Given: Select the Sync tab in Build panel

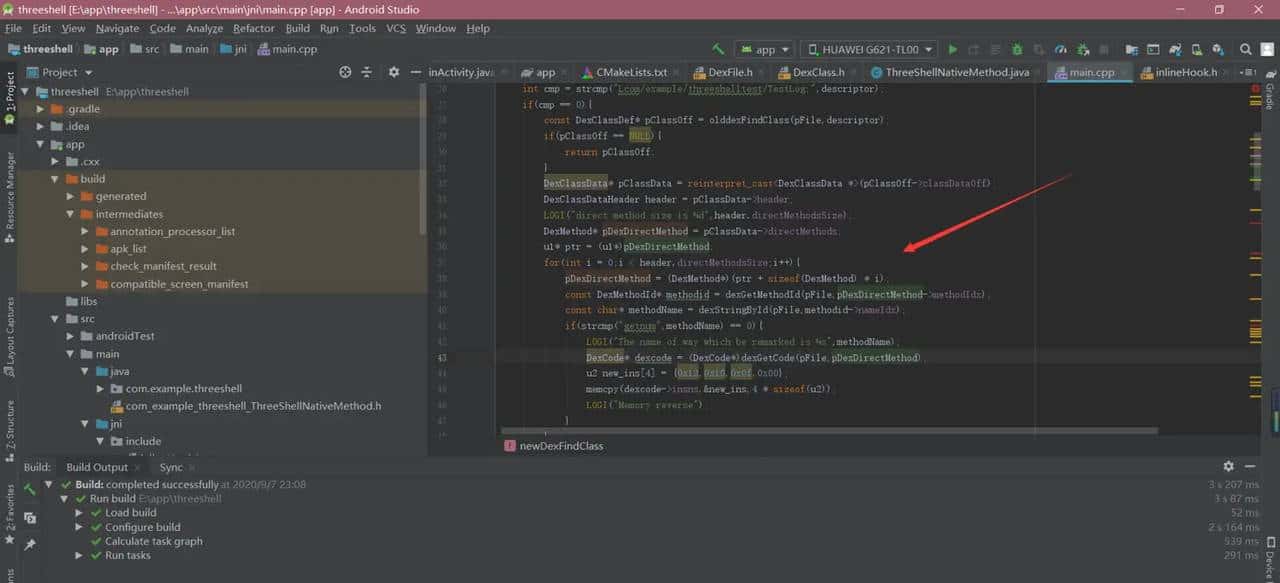Looking at the screenshot, I should [171, 467].
